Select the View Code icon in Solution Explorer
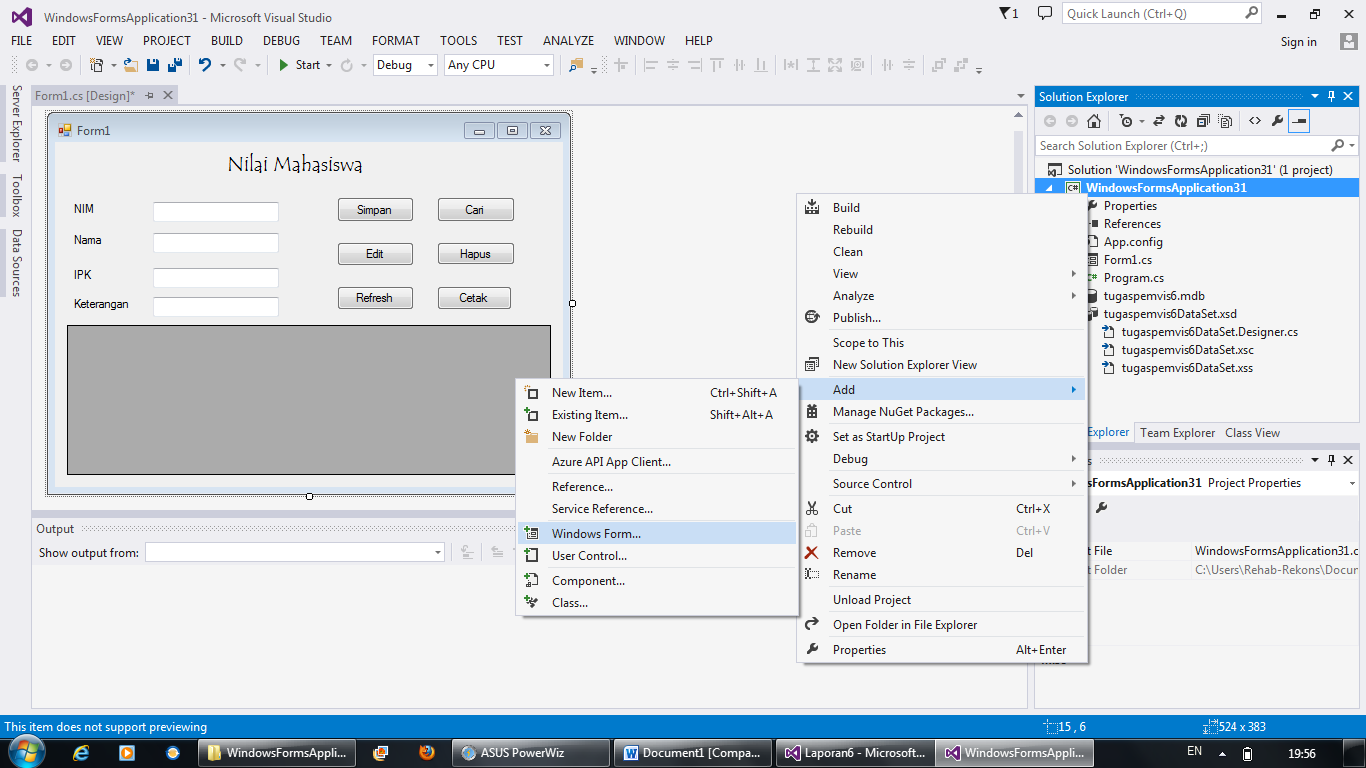Viewport: 1366px width, 768px height. [1254, 121]
